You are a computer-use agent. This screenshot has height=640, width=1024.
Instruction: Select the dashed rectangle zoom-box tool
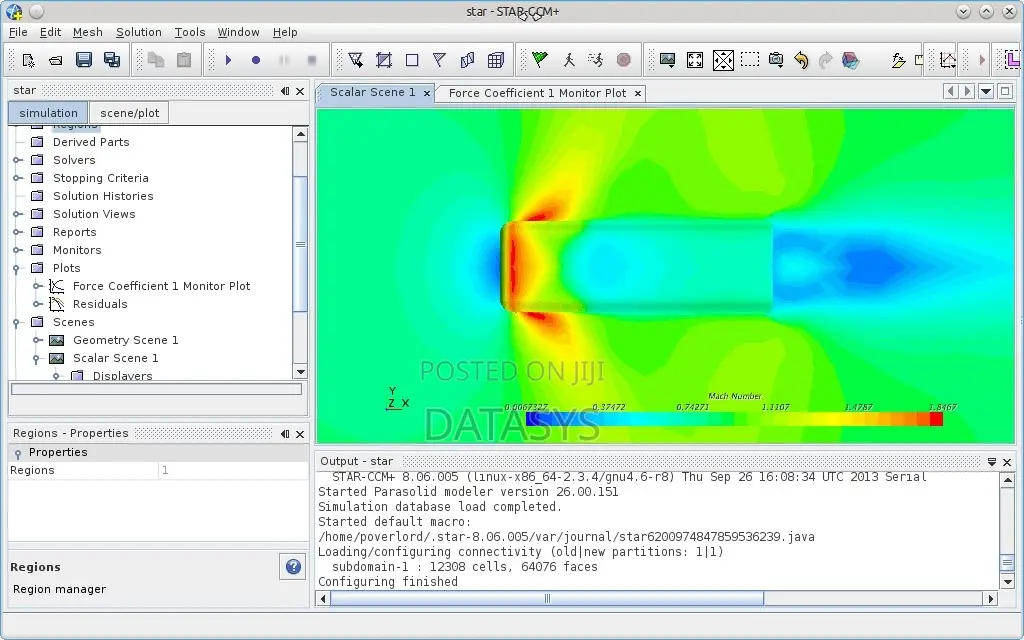[750, 60]
